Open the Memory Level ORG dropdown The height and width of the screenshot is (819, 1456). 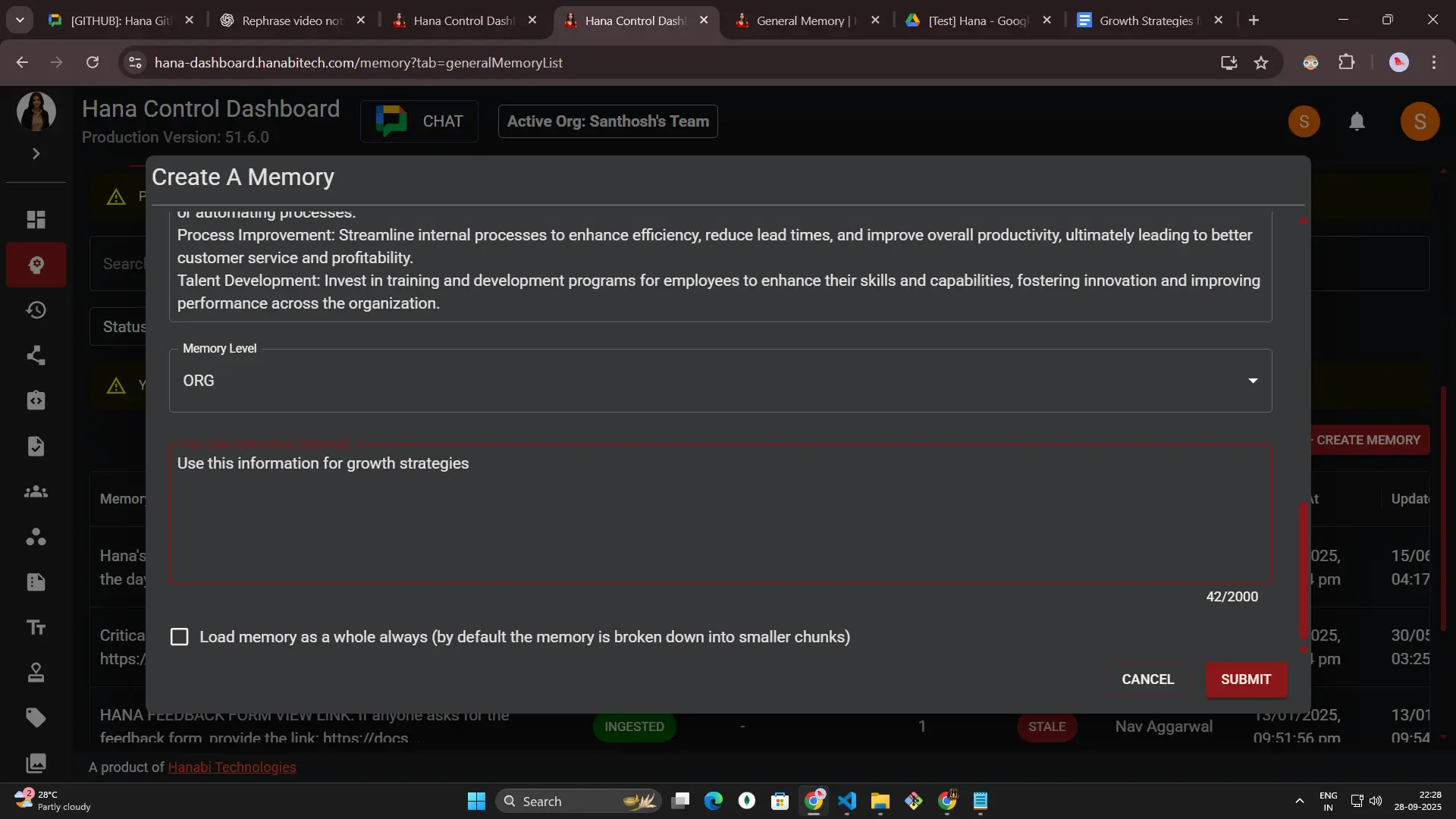[x=720, y=381]
